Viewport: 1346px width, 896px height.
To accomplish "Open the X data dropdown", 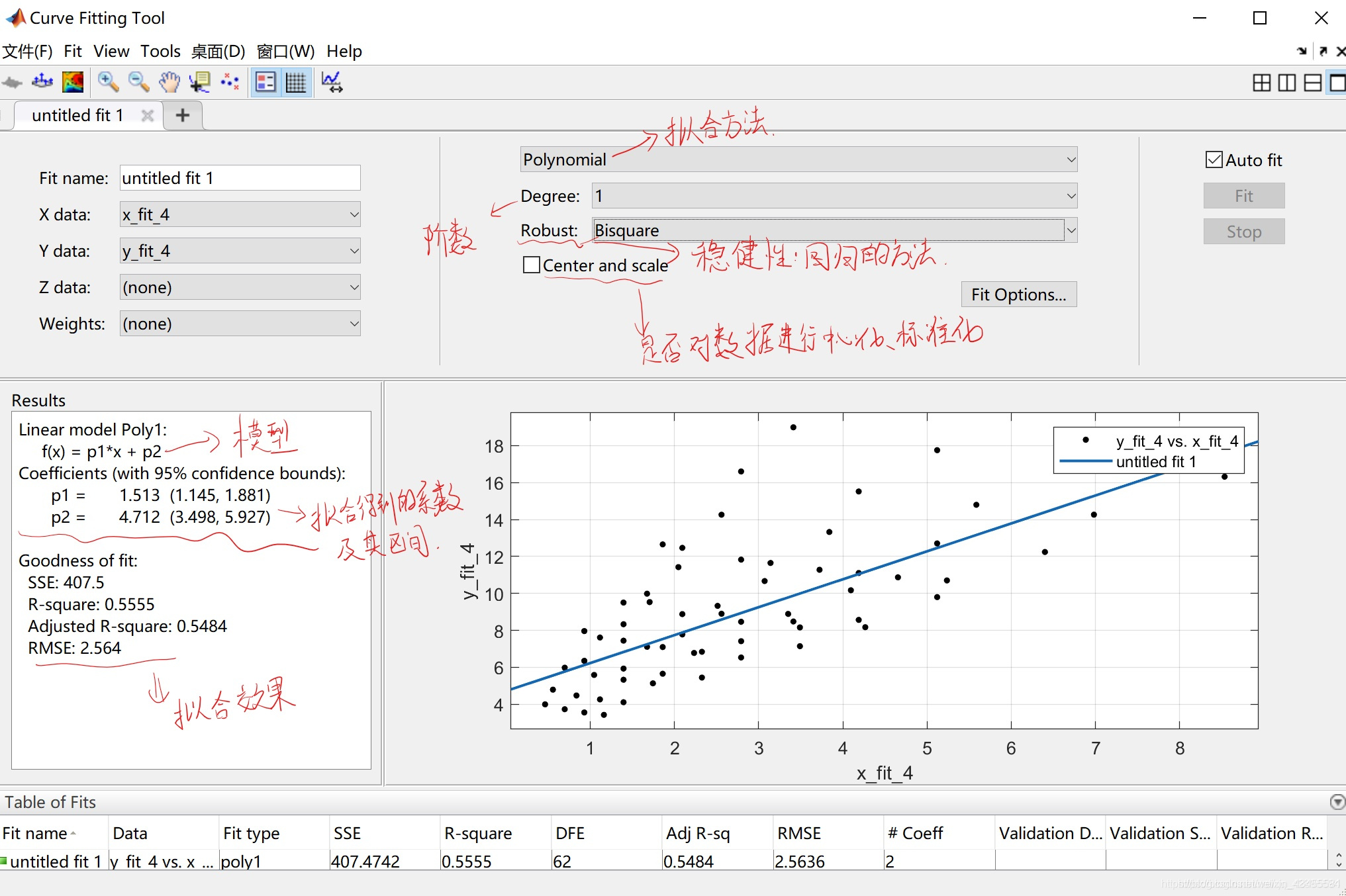I will pyautogui.click(x=240, y=214).
